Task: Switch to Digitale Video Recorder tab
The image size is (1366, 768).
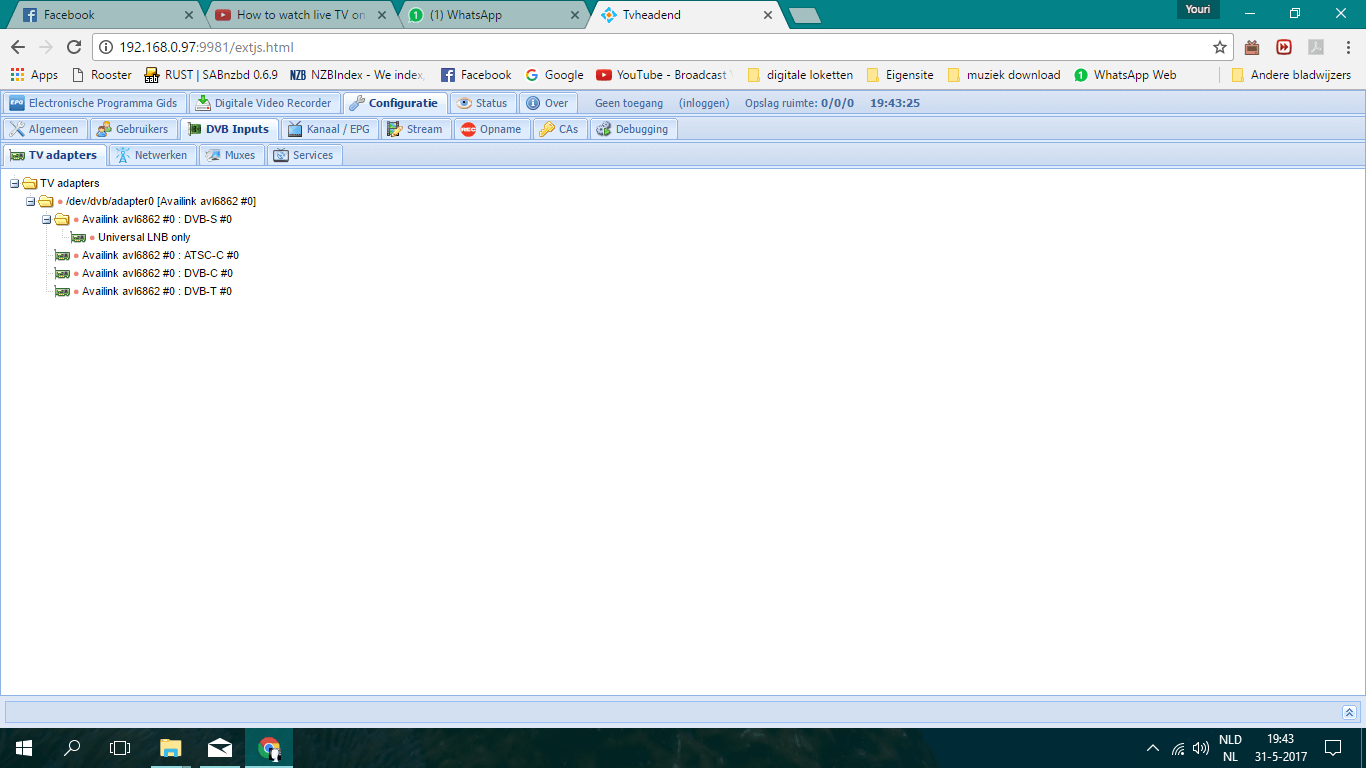Action: point(264,103)
